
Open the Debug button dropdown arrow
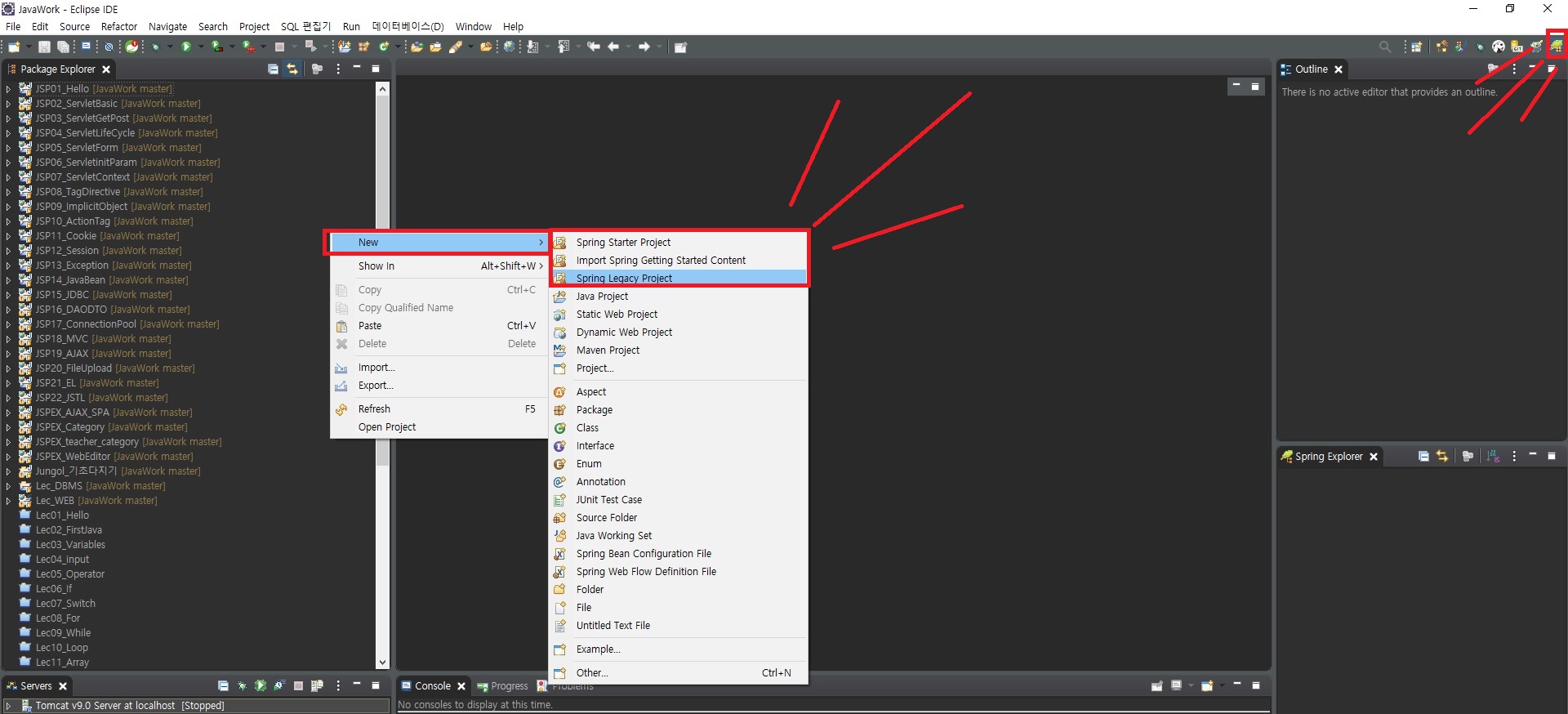170,47
